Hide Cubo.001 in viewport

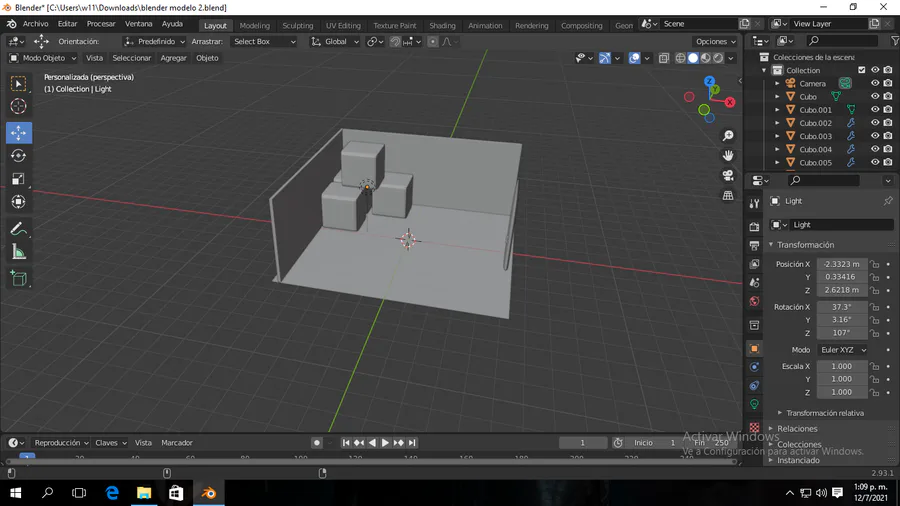point(875,110)
